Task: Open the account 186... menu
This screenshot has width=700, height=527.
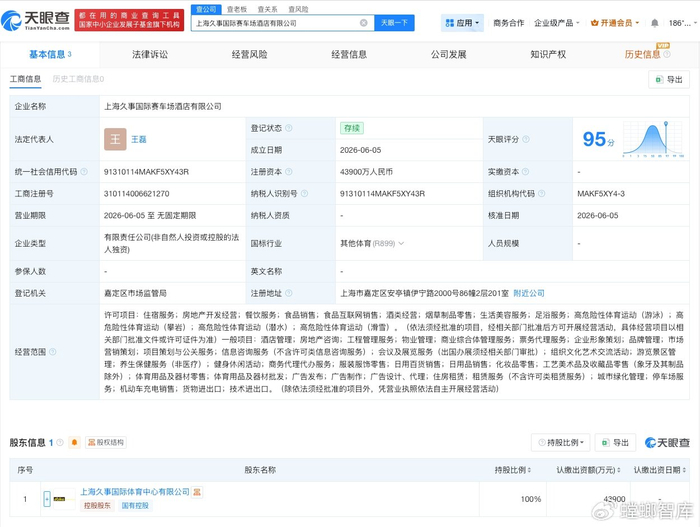Action: coord(682,23)
